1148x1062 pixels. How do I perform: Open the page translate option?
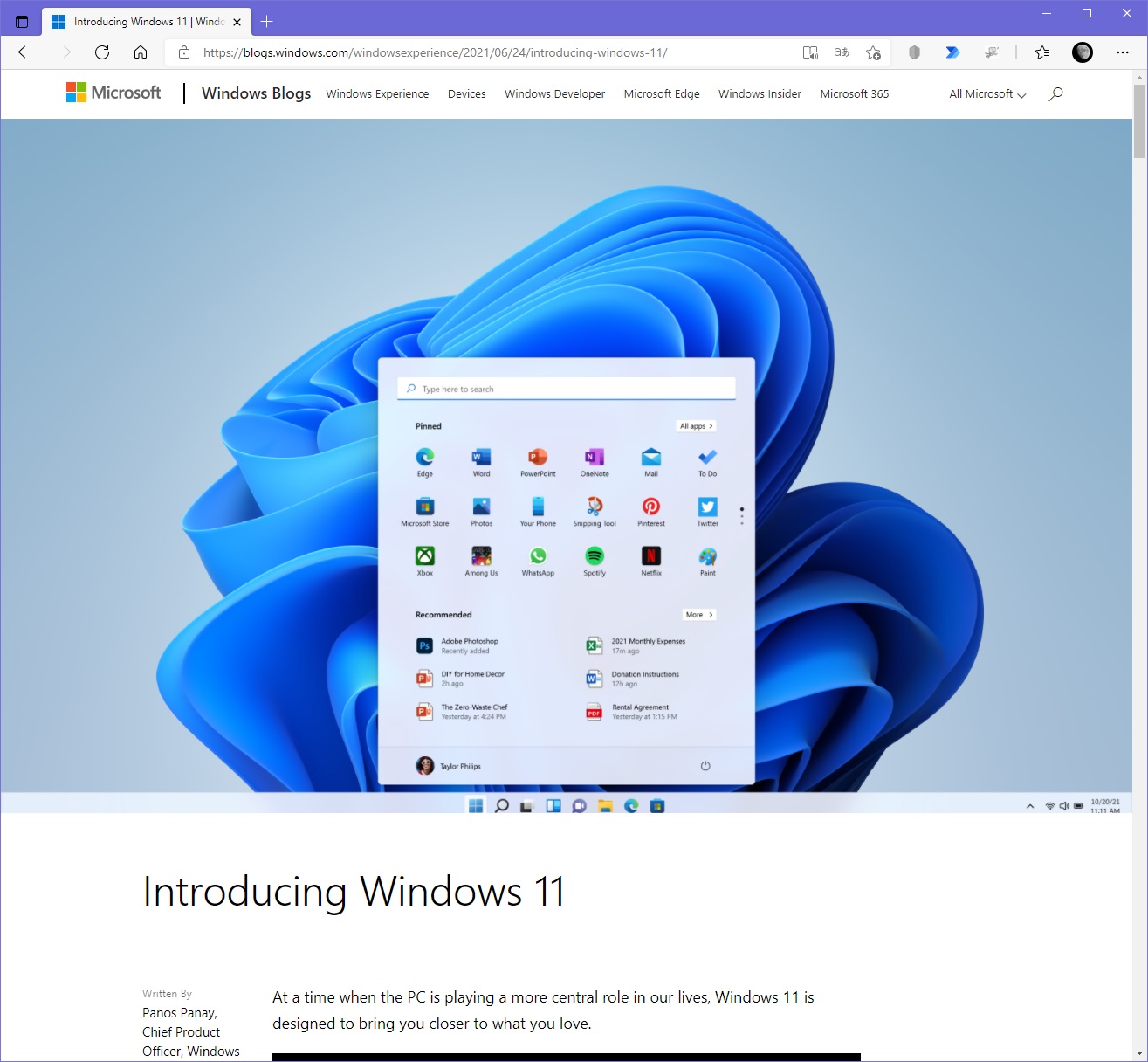tap(842, 52)
